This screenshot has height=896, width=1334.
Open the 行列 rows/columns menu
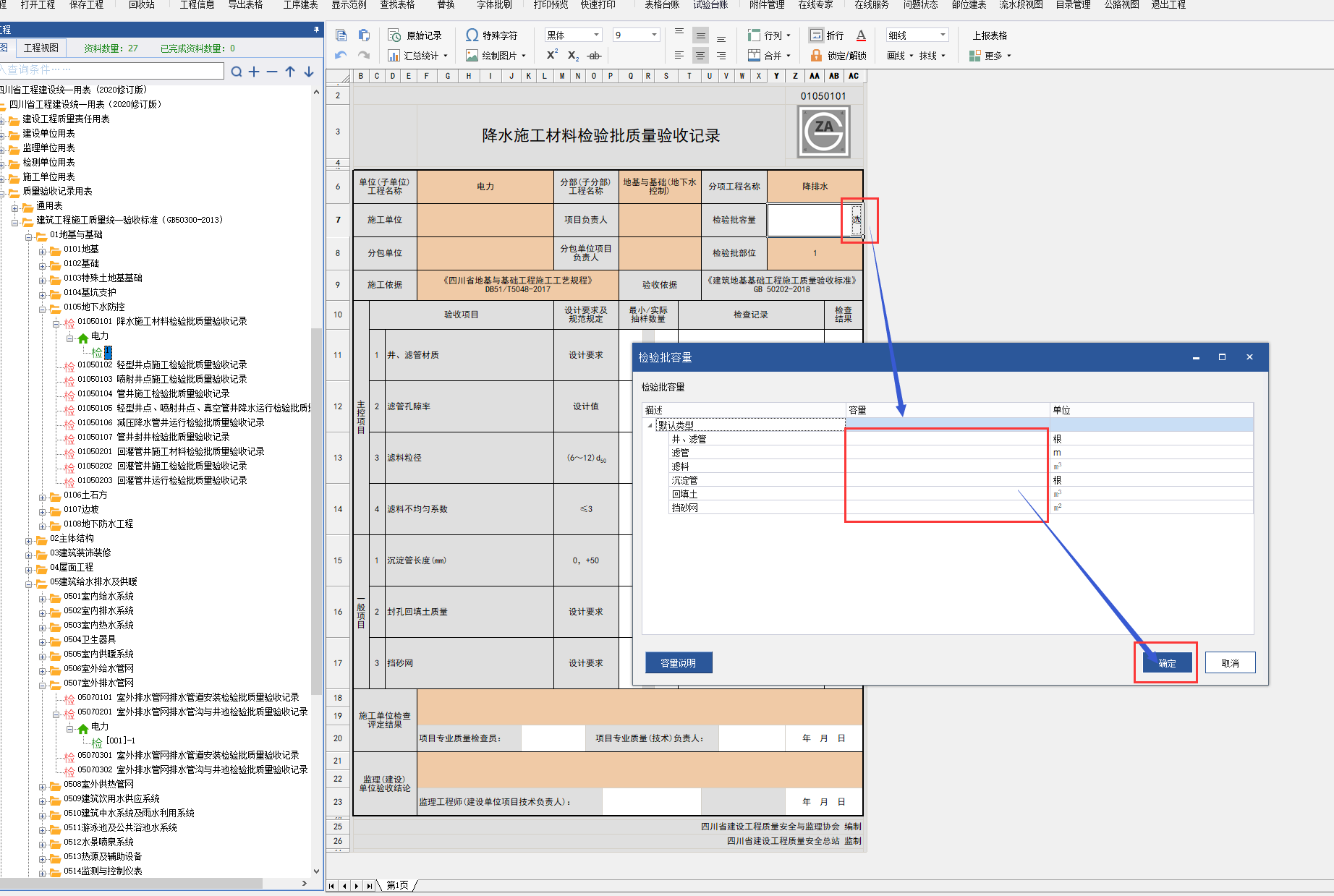point(768,35)
